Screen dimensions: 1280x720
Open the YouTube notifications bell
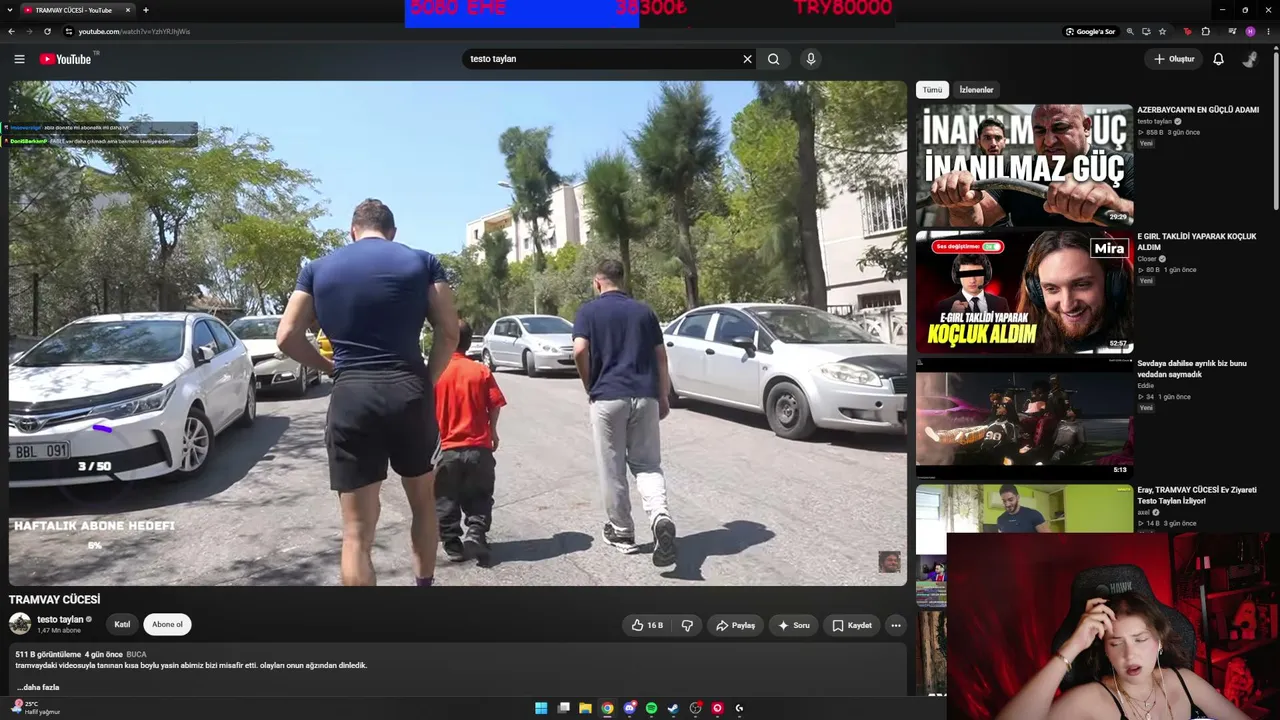pos(1218,59)
